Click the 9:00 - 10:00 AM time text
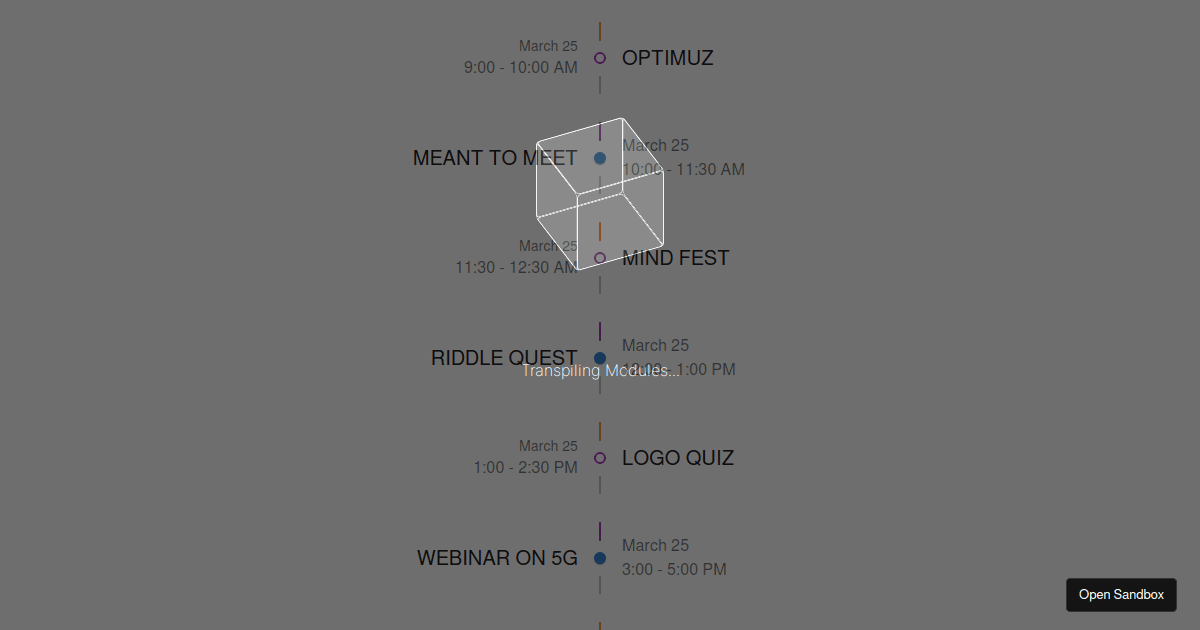1200x630 pixels. (520, 67)
